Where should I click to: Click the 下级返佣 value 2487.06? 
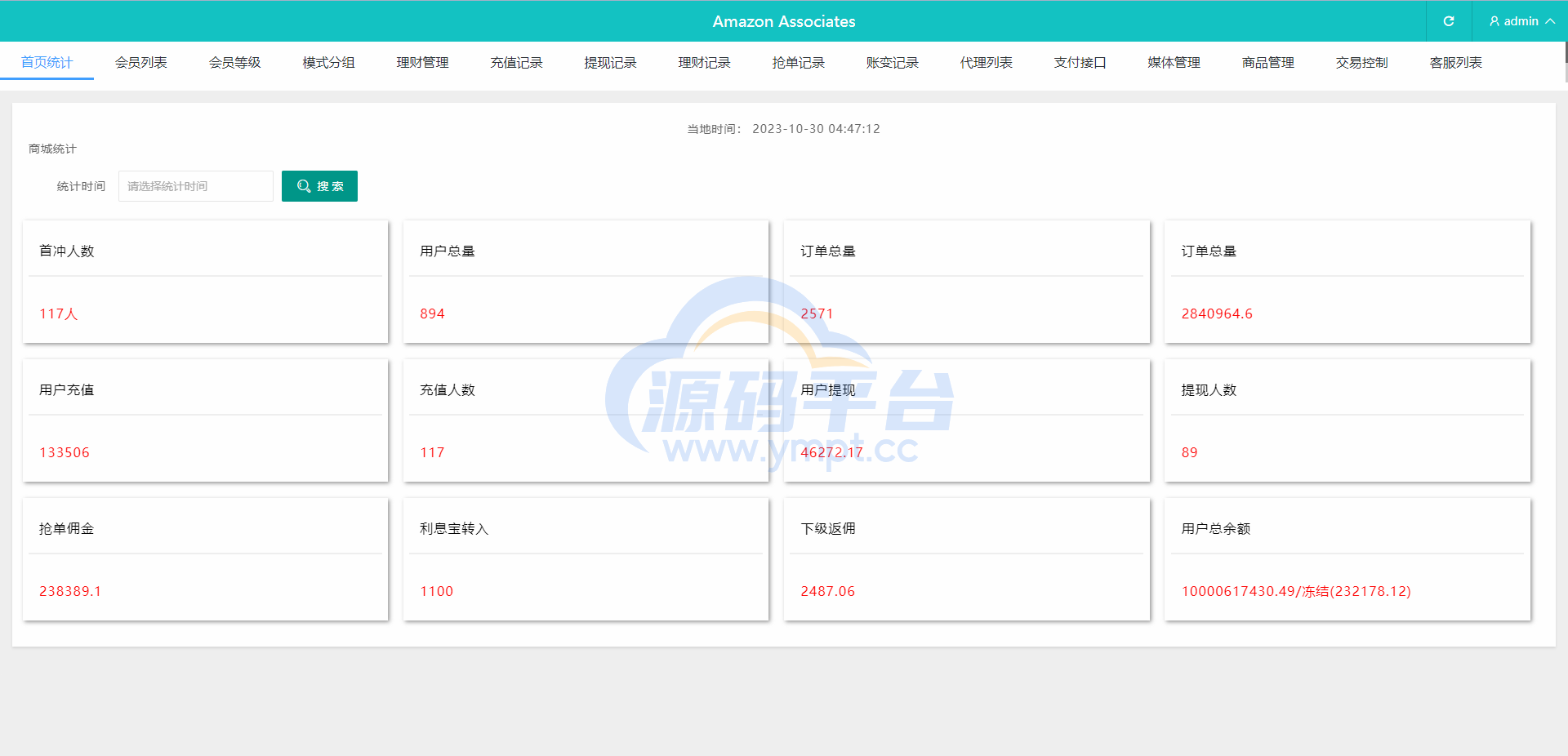click(827, 591)
